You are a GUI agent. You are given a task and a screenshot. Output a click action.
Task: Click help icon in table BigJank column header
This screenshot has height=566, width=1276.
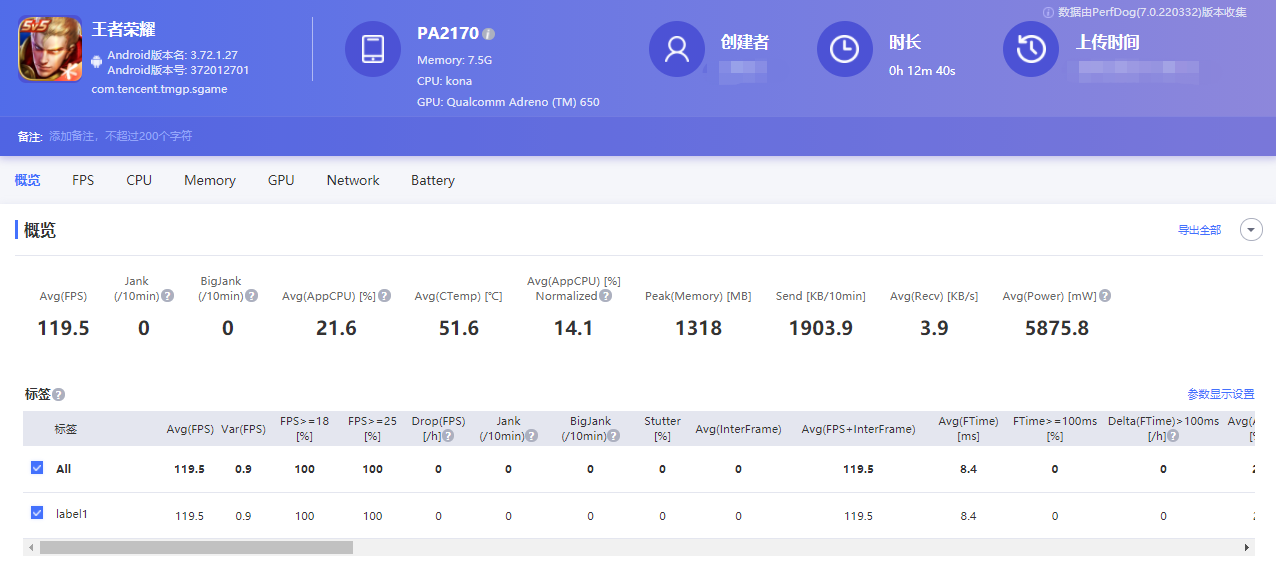click(x=614, y=436)
